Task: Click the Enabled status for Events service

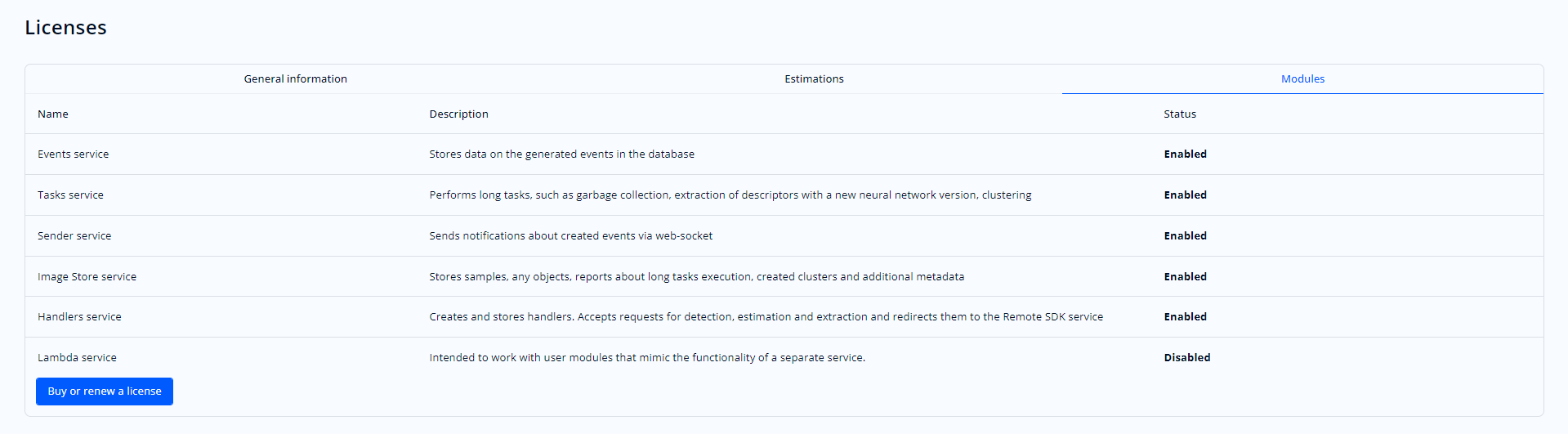Action: pos(1185,154)
